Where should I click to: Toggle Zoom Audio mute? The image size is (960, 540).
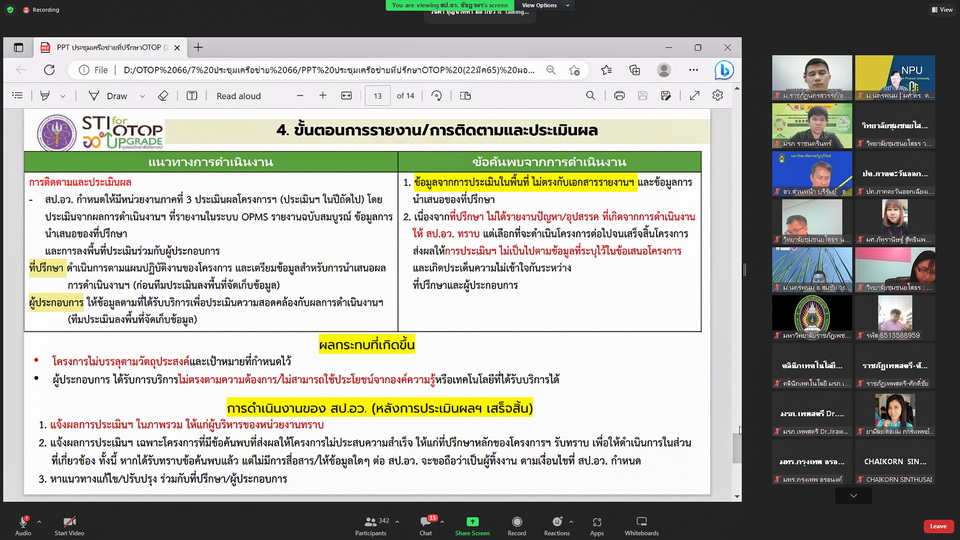23,525
